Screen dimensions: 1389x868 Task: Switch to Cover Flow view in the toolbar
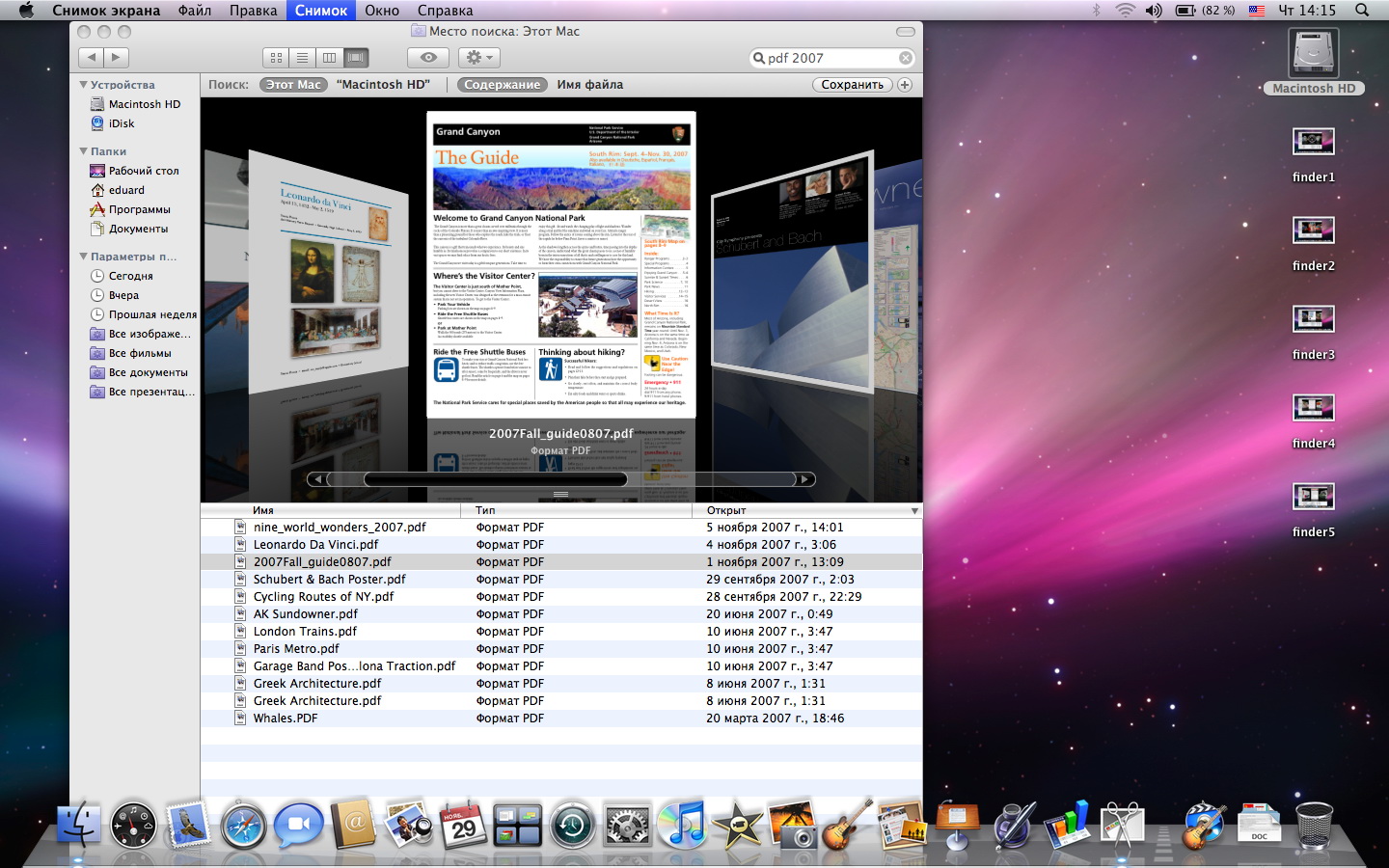point(356,58)
